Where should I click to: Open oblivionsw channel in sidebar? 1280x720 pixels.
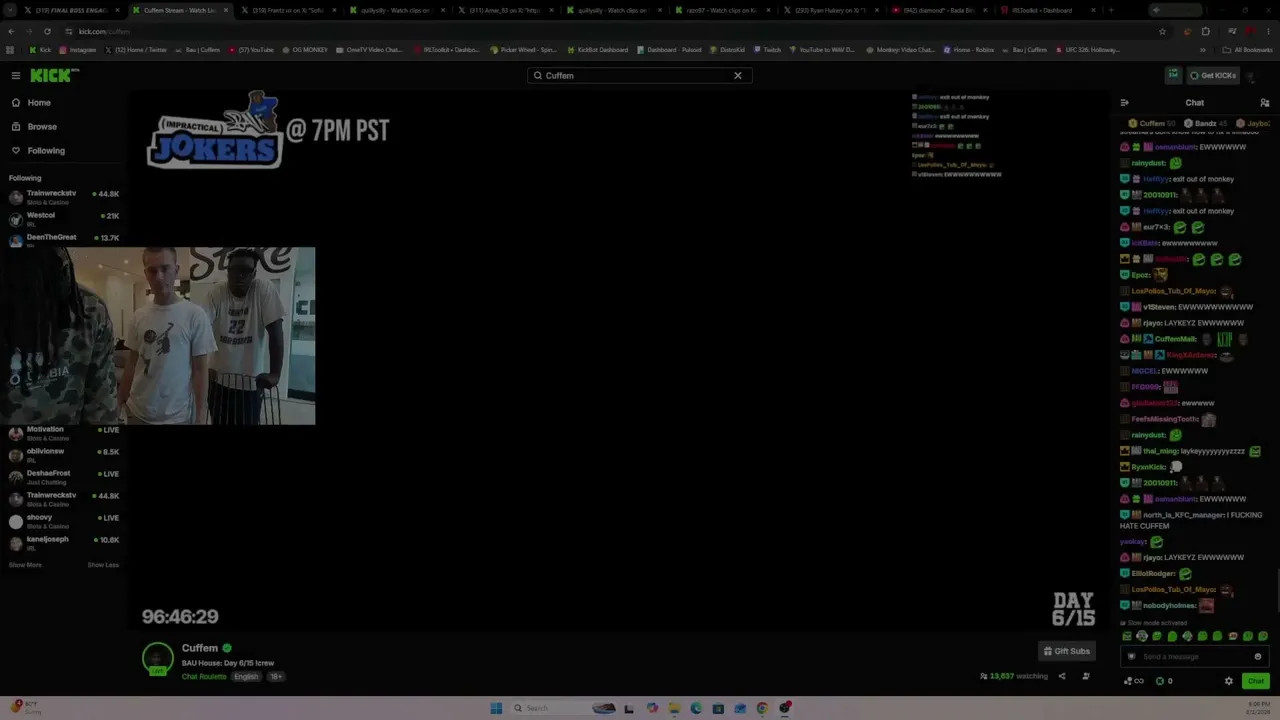64,455
